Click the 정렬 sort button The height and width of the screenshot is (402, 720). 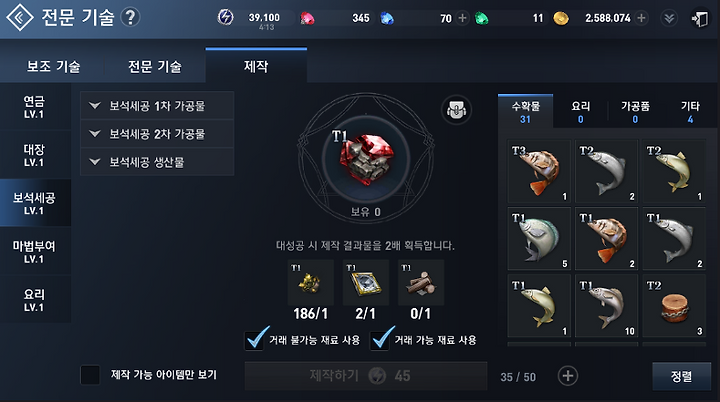(681, 376)
